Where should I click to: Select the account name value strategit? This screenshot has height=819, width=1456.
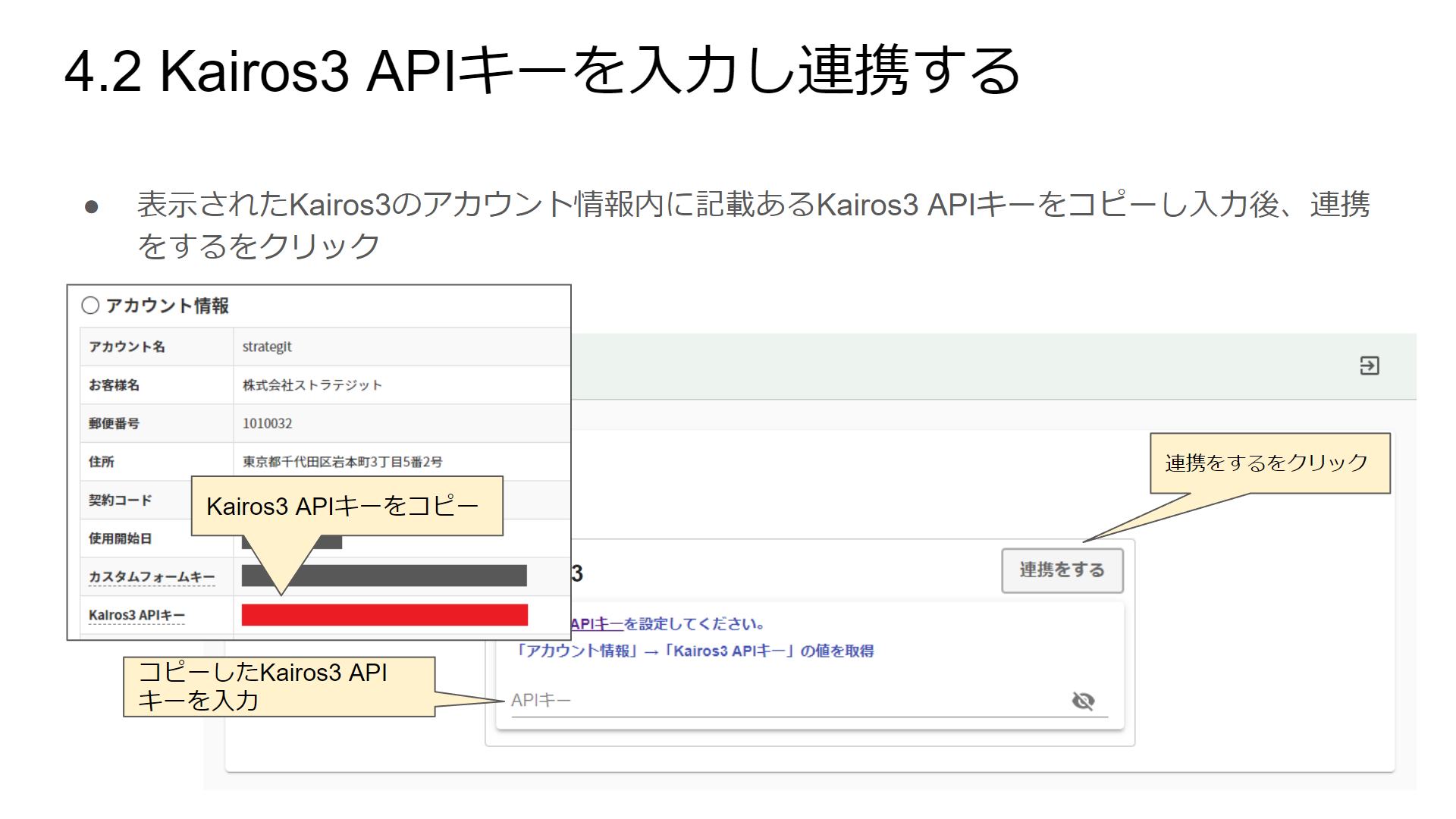[x=267, y=347]
